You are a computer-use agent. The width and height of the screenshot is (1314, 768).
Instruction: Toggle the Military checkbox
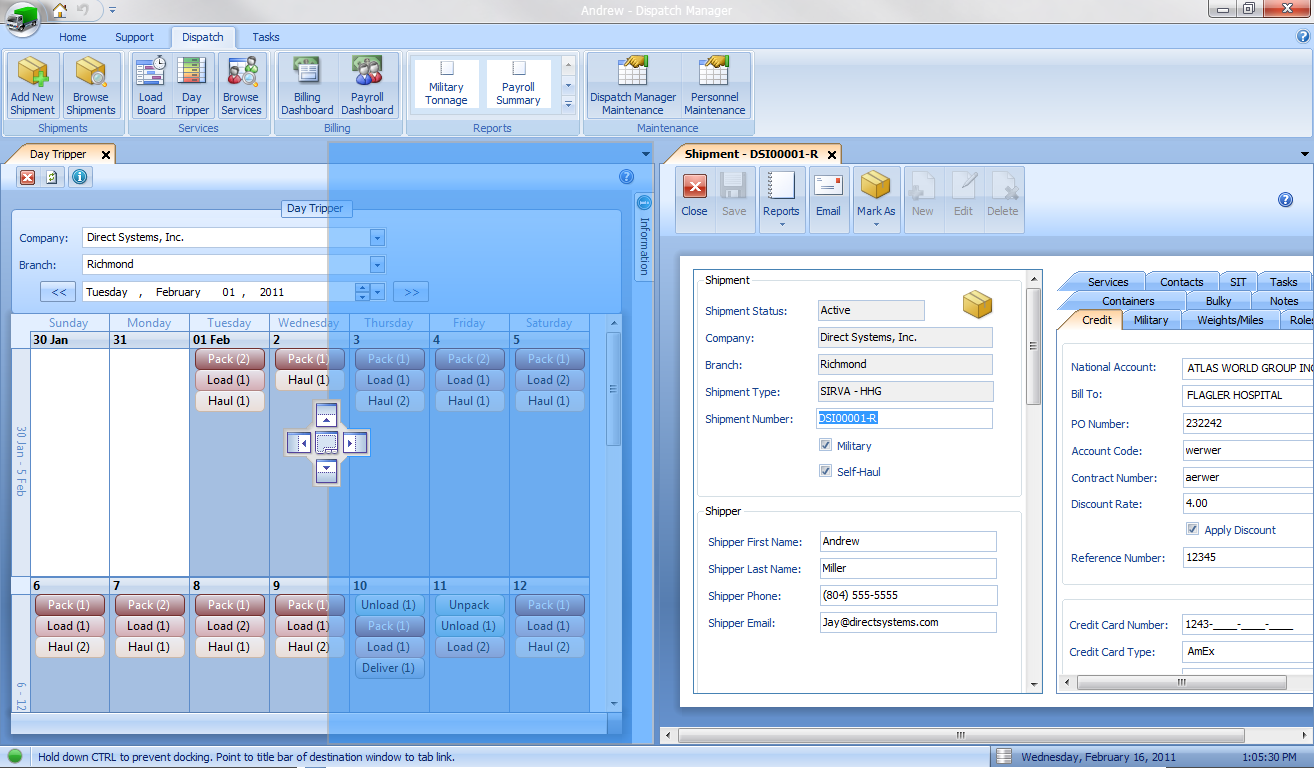825,445
